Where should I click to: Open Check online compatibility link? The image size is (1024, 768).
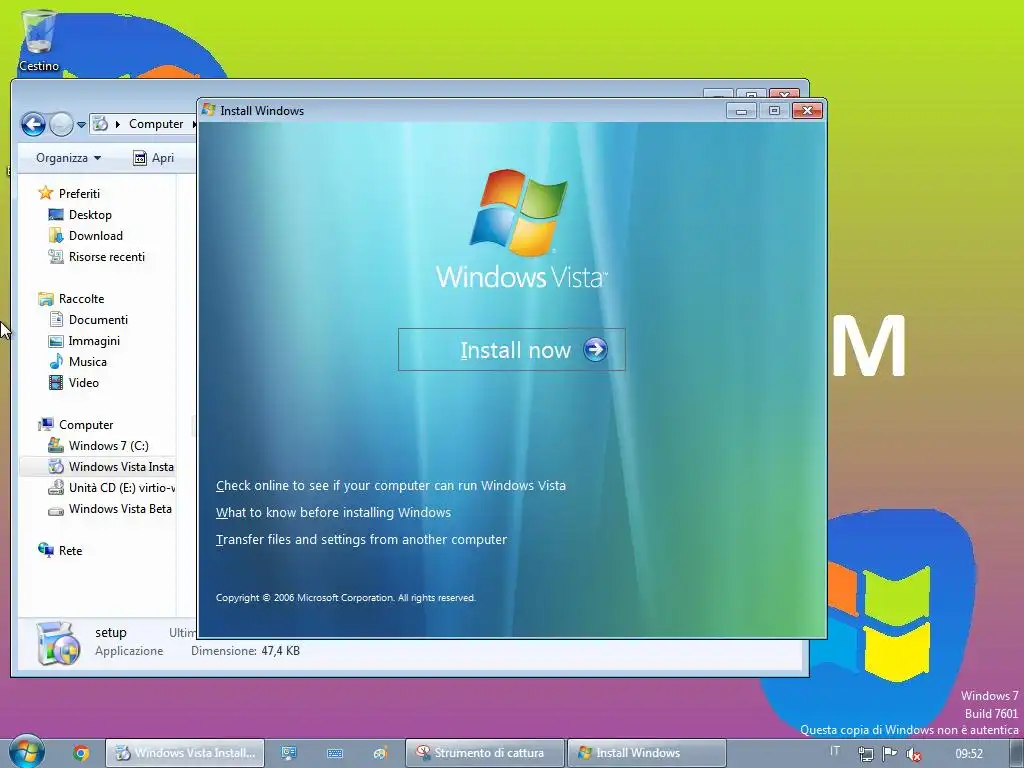coord(391,485)
